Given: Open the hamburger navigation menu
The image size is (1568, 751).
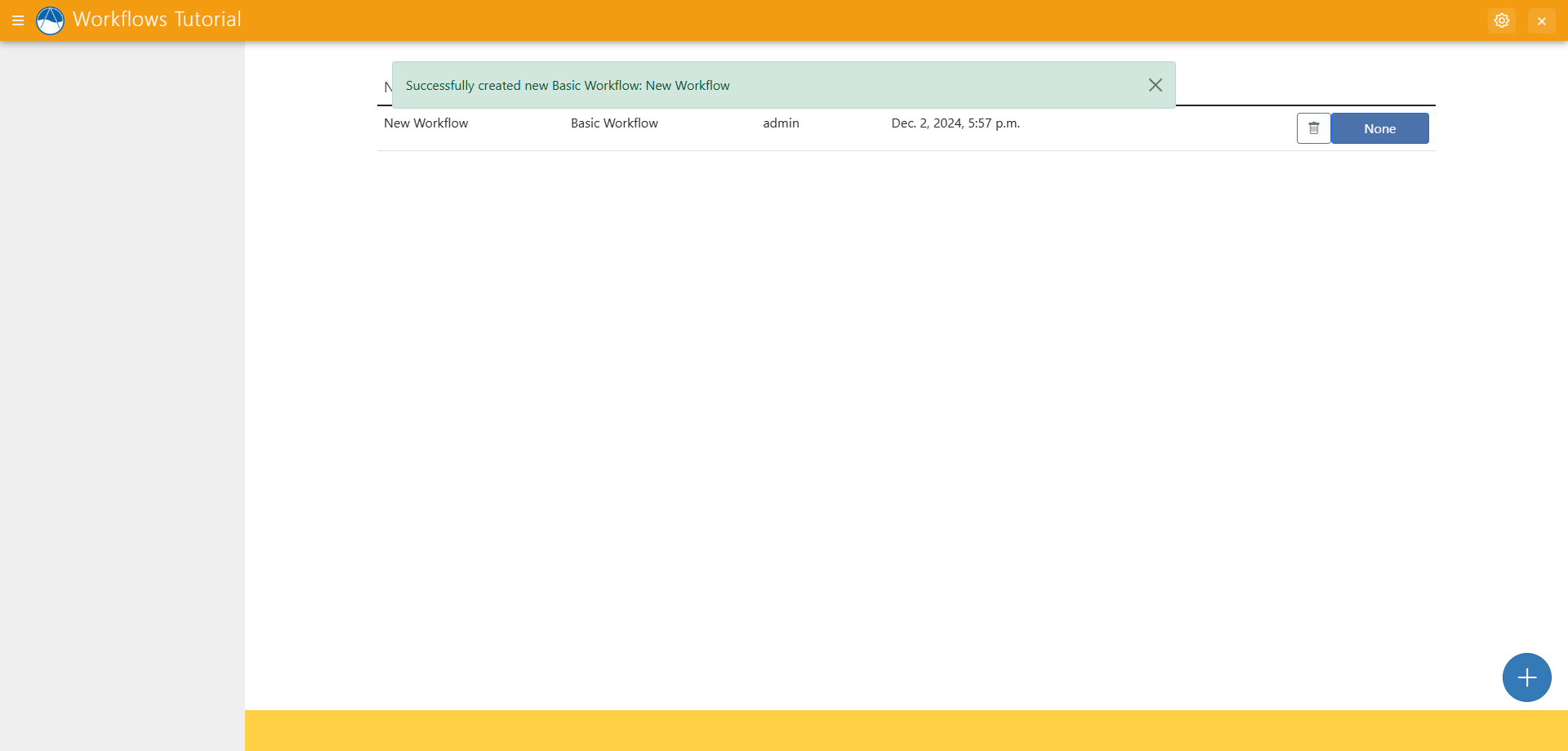Looking at the screenshot, I should pos(18,20).
